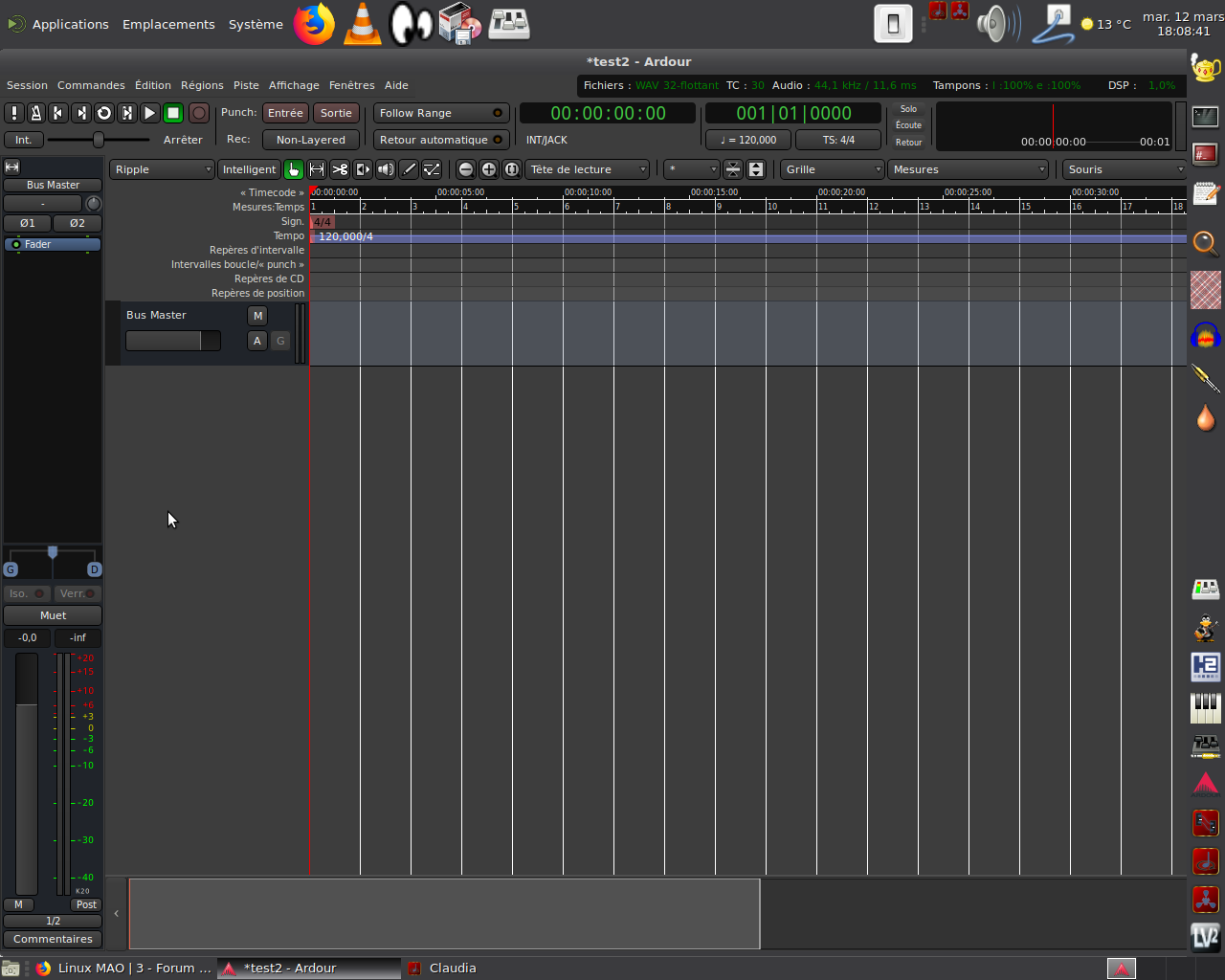
Task: Select the Cut (scissors) tool
Action: (x=340, y=169)
